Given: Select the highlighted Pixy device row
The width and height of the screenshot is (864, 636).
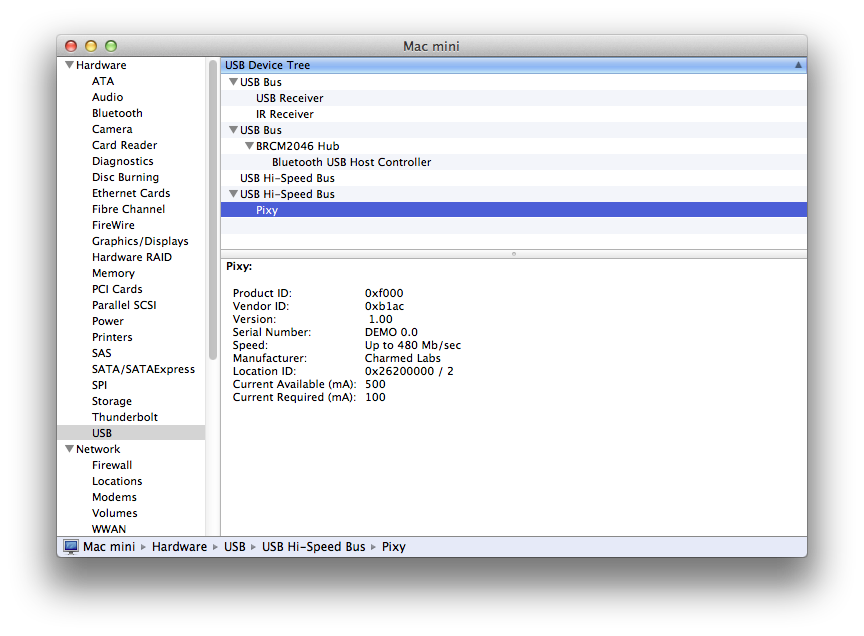Looking at the screenshot, I should pos(267,210).
